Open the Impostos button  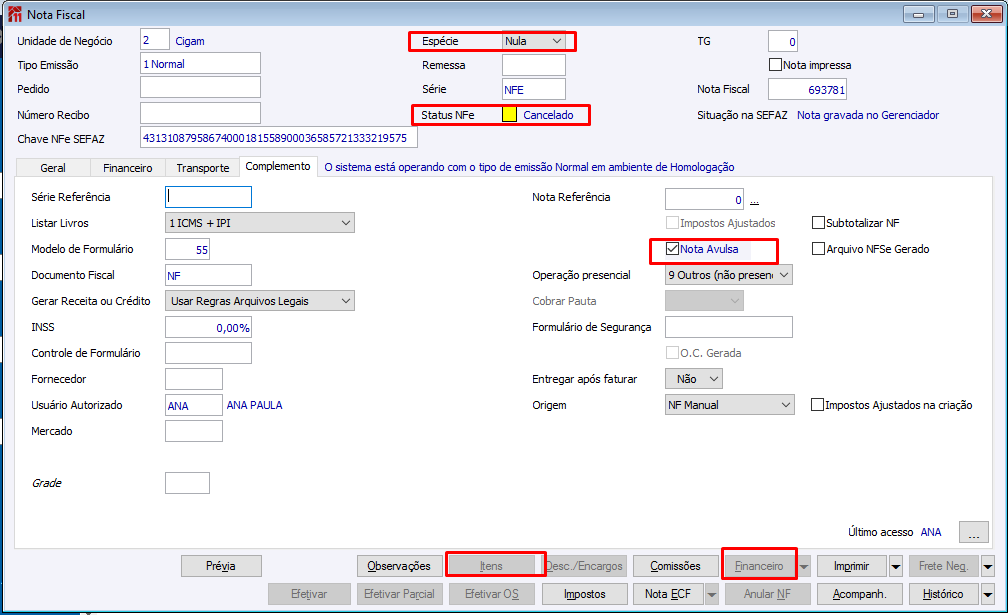pyautogui.click(x=584, y=594)
